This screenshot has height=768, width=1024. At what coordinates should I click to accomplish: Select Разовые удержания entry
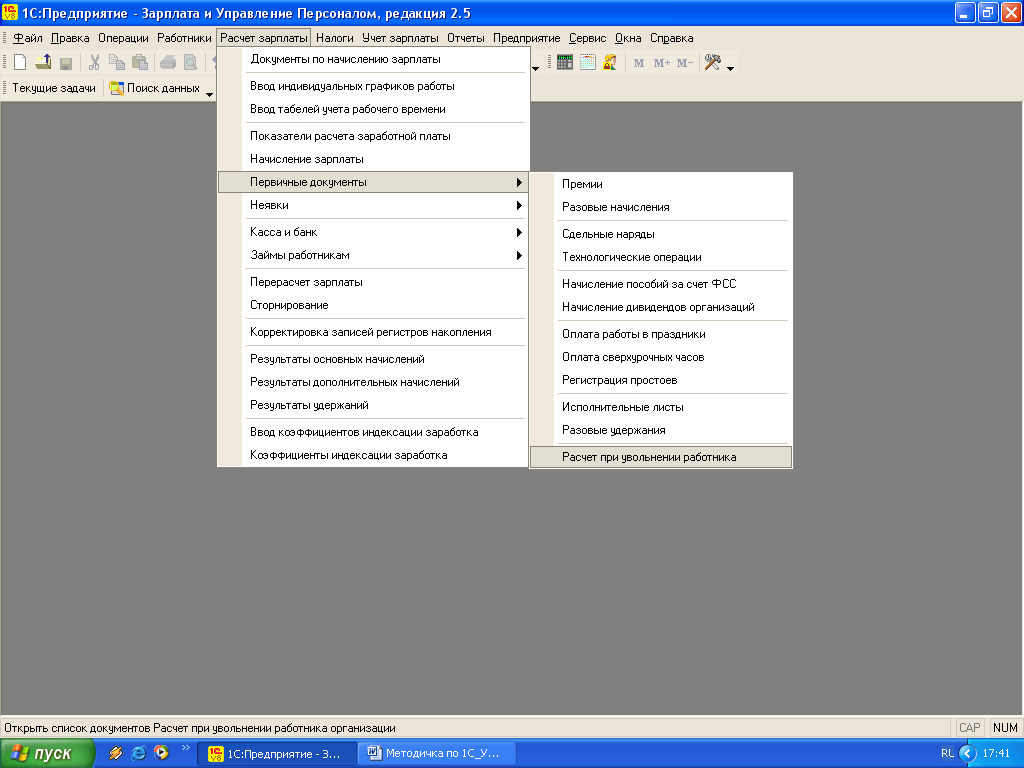coord(661,430)
